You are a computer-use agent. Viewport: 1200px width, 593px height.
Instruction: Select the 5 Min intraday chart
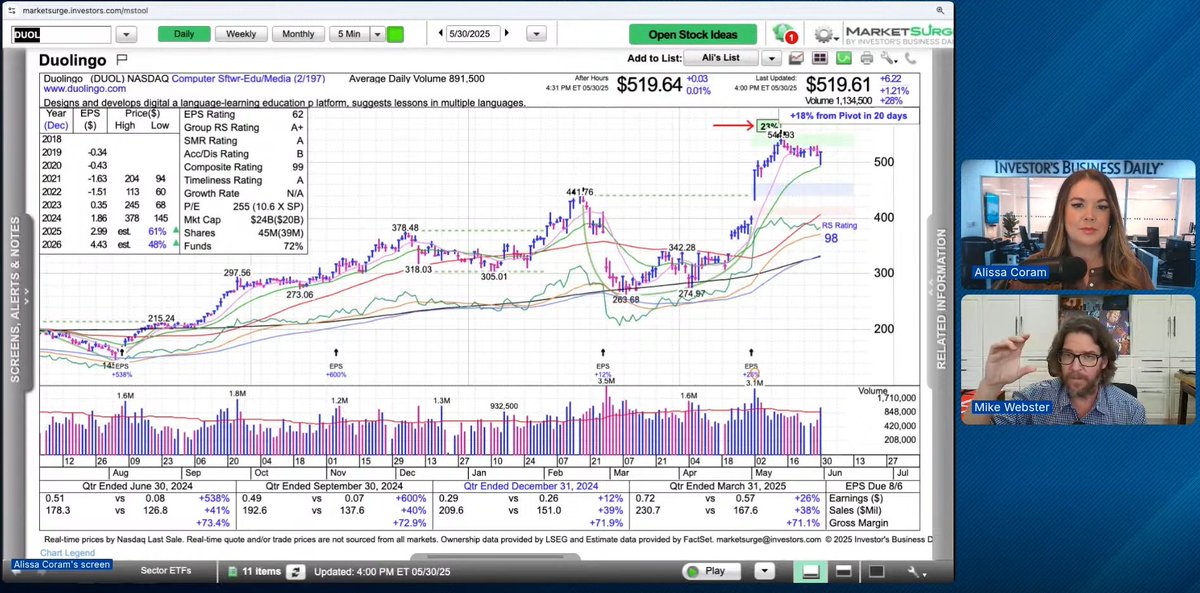(349, 34)
